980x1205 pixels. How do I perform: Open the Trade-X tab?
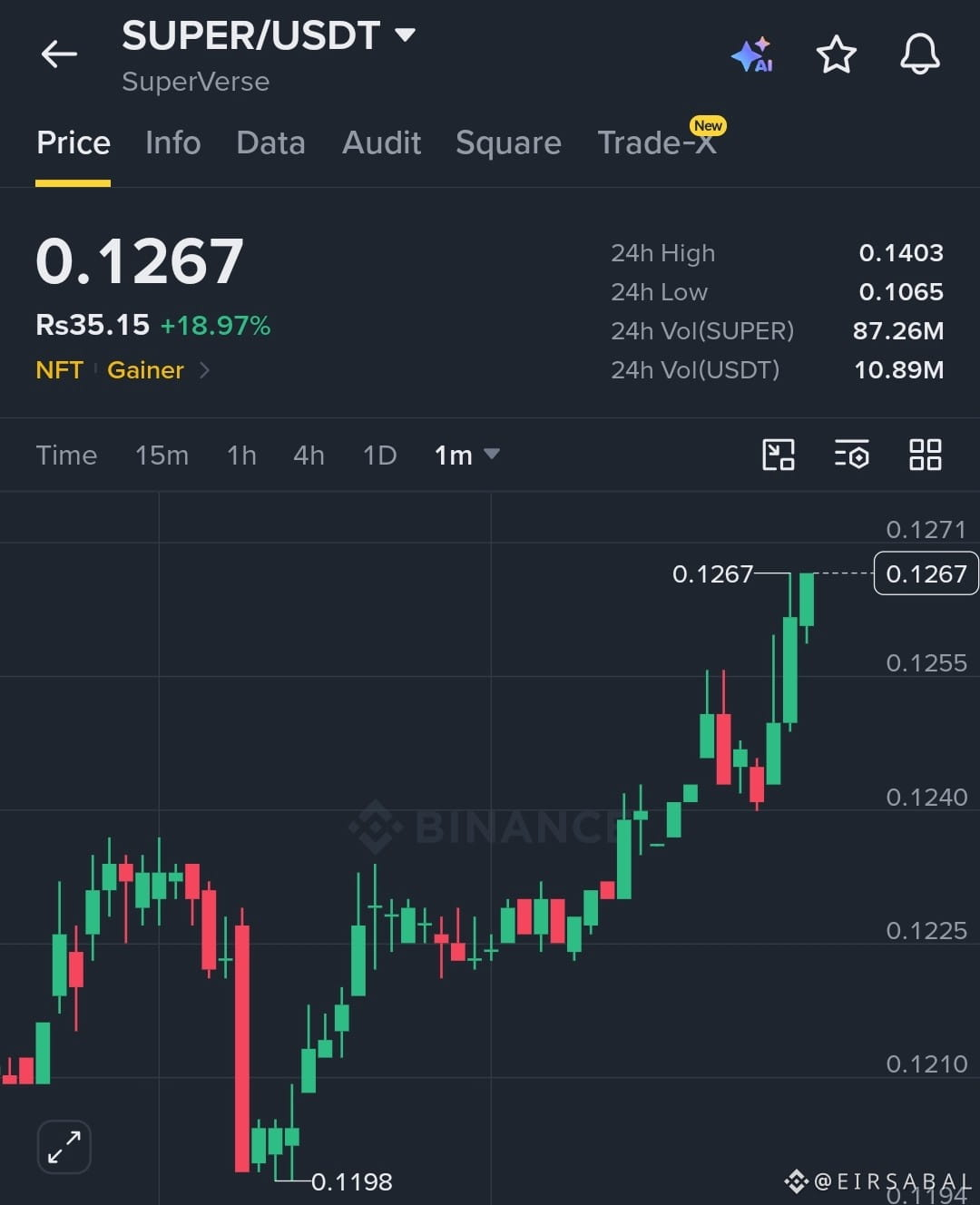[657, 142]
